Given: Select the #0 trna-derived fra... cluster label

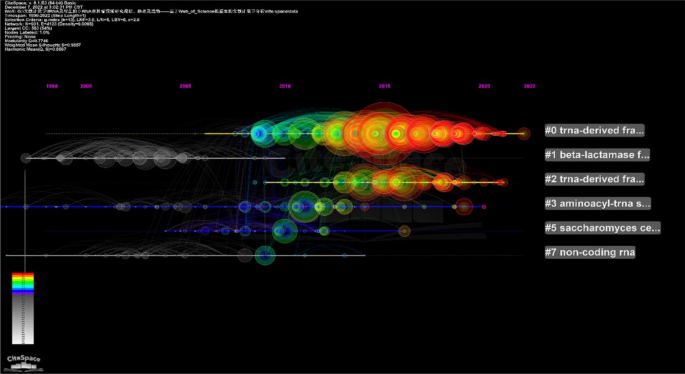Looking at the screenshot, I should [595, 130].
